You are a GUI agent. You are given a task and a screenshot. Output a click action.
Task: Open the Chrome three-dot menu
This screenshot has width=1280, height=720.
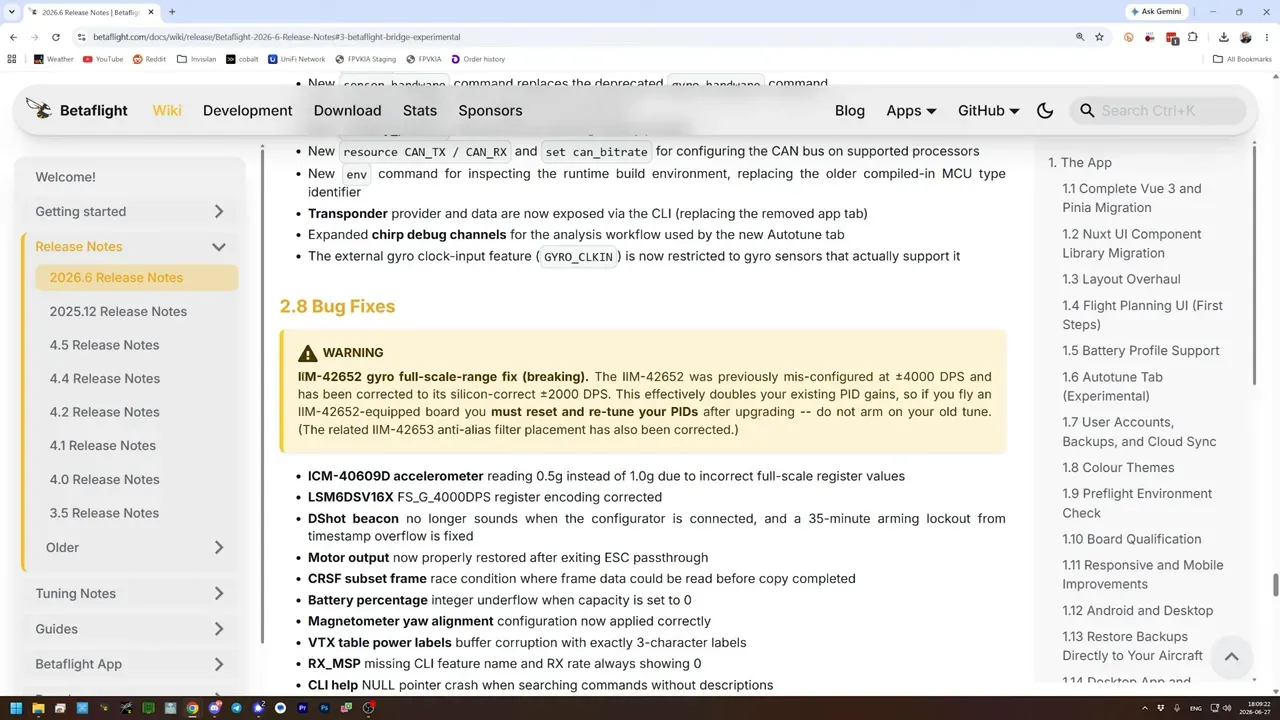click(1266, 37)
